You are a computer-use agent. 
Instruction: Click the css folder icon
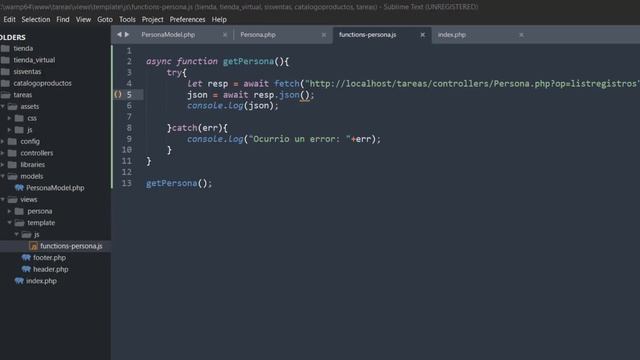tap(19, 118)
